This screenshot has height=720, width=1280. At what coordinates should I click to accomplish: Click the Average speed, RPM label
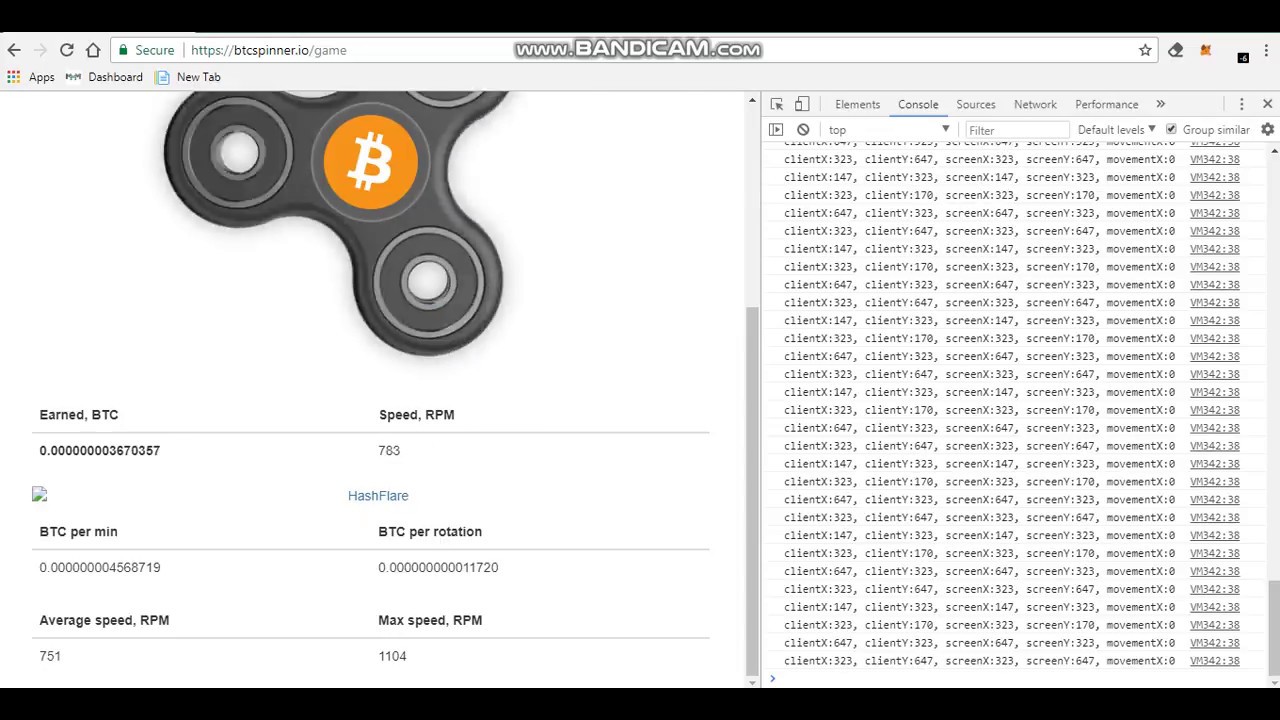tap(104, 621)
